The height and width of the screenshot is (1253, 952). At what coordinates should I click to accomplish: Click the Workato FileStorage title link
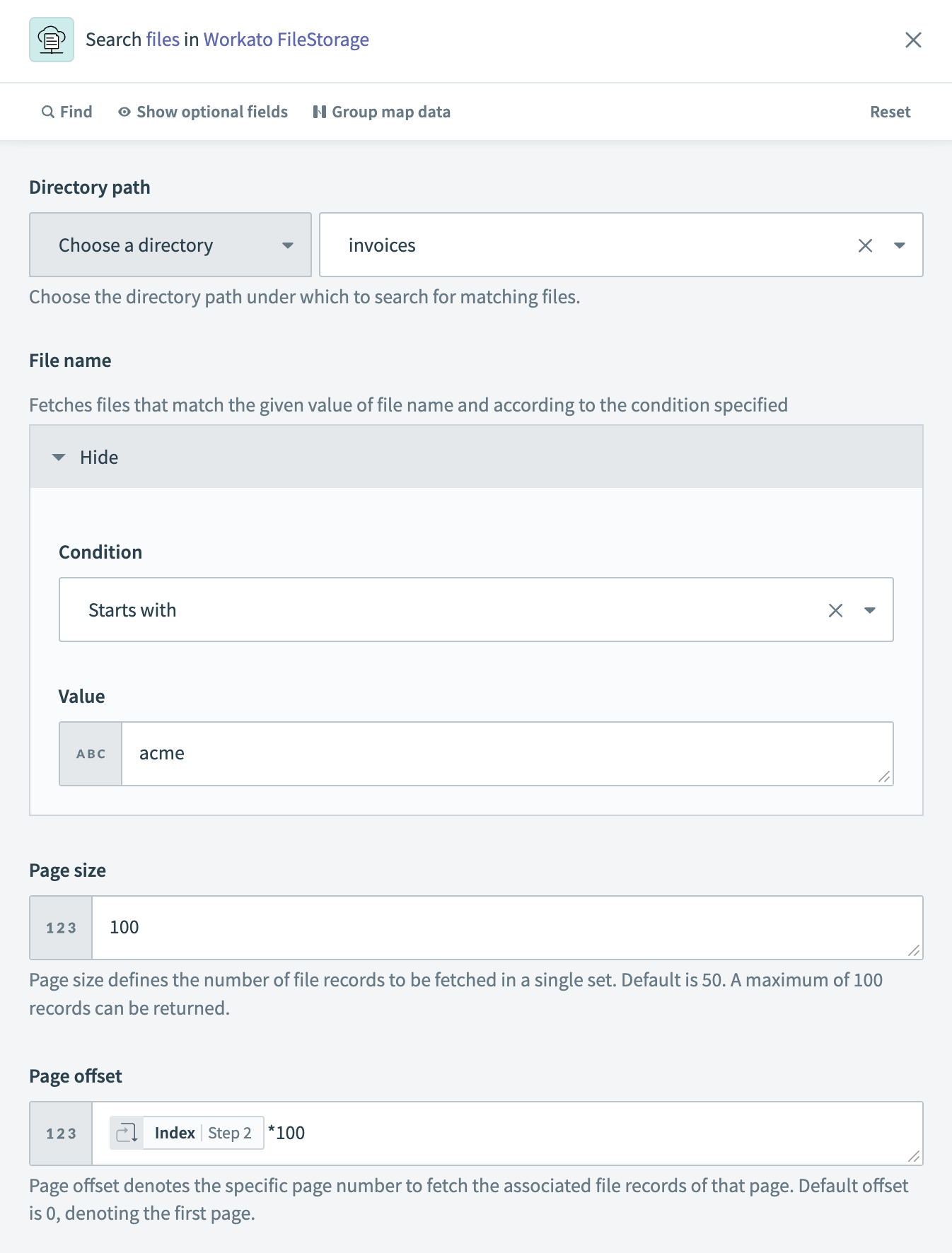(286, 40)
